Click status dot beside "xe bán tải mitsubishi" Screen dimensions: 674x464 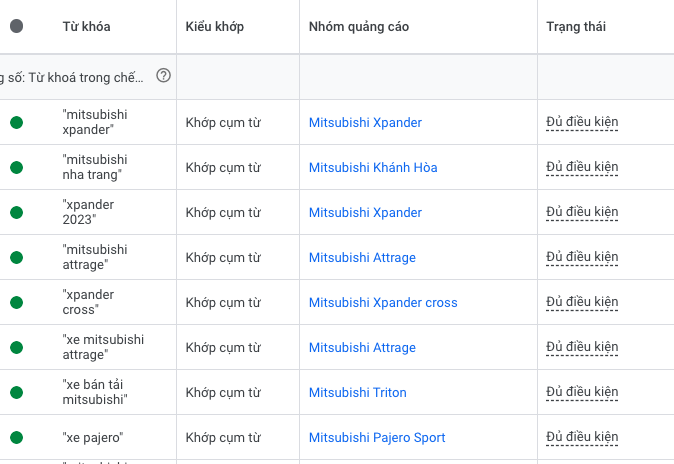tap(17, 393)
